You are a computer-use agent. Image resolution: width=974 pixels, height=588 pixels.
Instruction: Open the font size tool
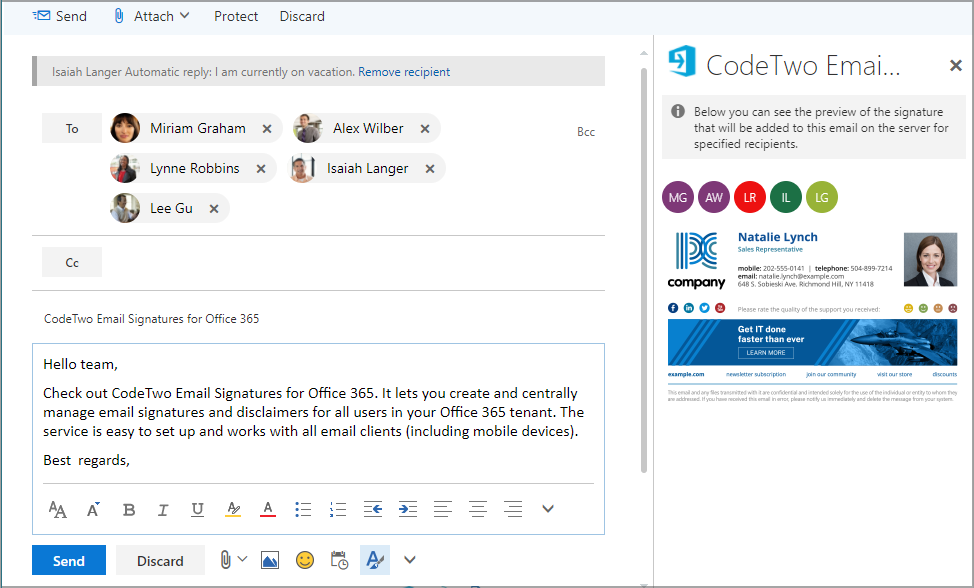click(x=58, y=509)
